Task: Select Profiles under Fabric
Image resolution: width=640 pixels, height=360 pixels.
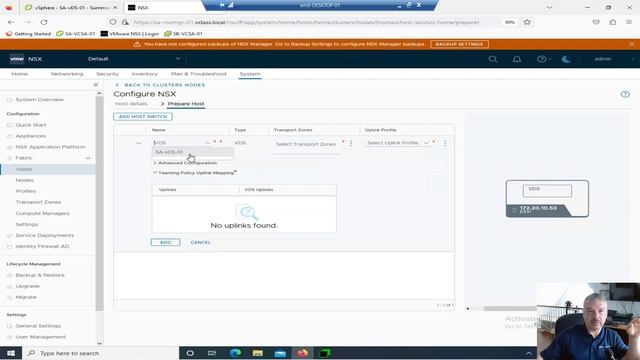Action: pyautogui.click(x=26, y=191)
